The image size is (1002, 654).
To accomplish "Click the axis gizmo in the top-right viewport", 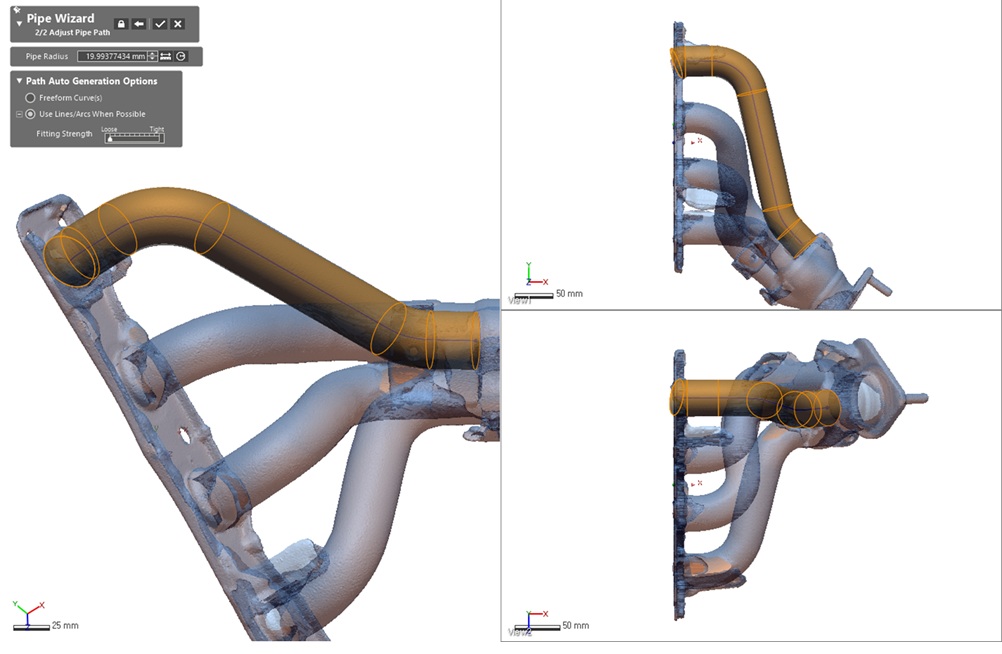I will tap(528, 280).
